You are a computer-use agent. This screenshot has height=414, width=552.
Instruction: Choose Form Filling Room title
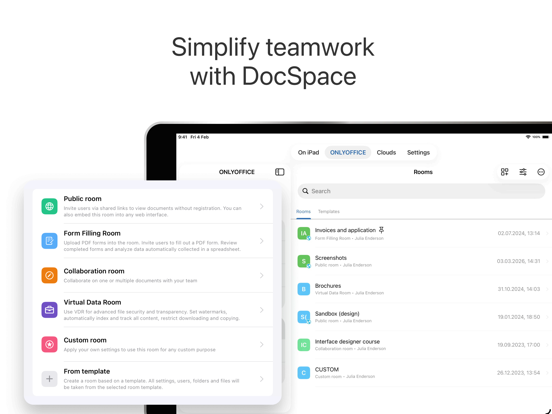click(x=92, y=233)
